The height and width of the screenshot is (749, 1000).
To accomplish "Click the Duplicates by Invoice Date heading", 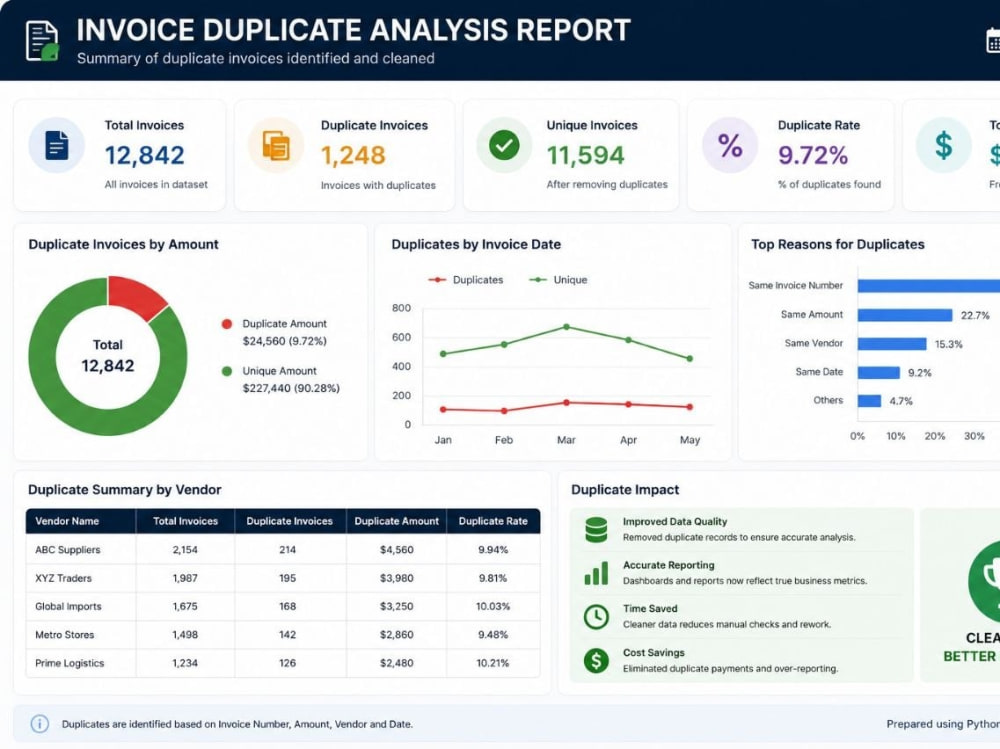I will pyautogui.click(x=476, y=244).
